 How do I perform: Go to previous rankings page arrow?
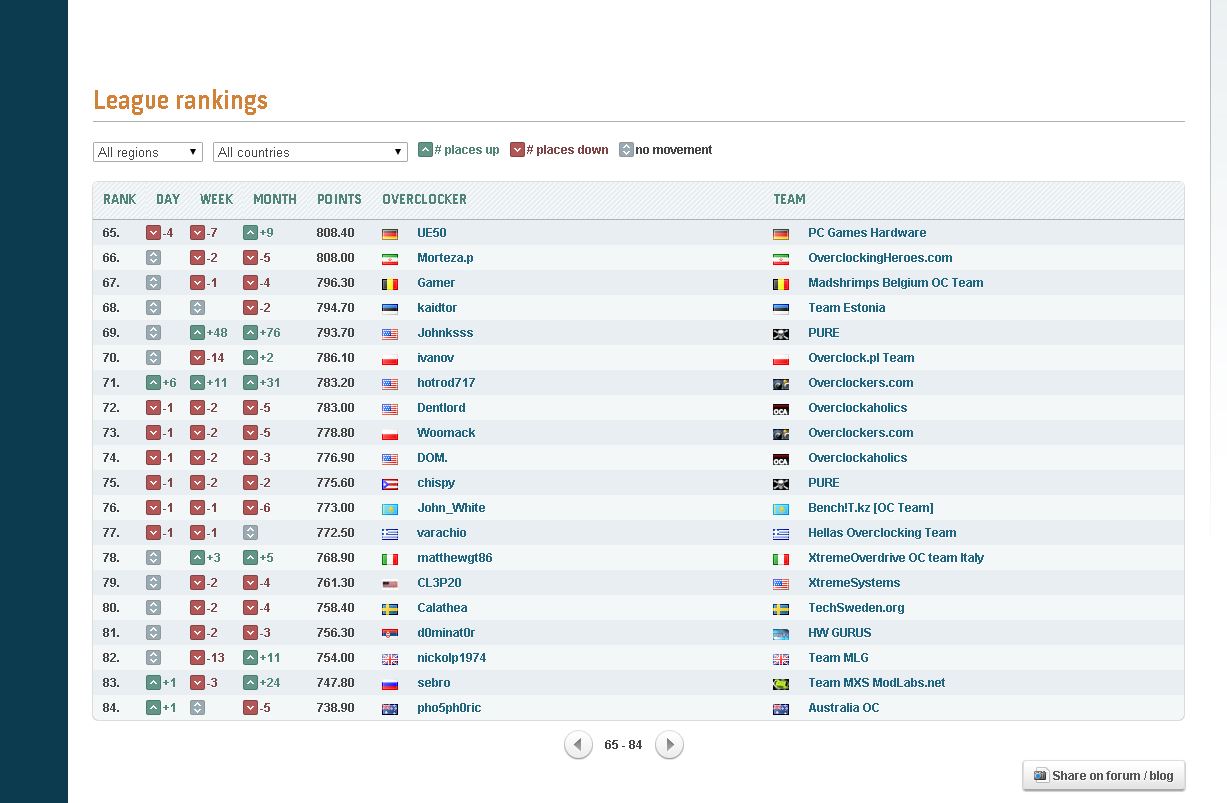tap(578, 745)
